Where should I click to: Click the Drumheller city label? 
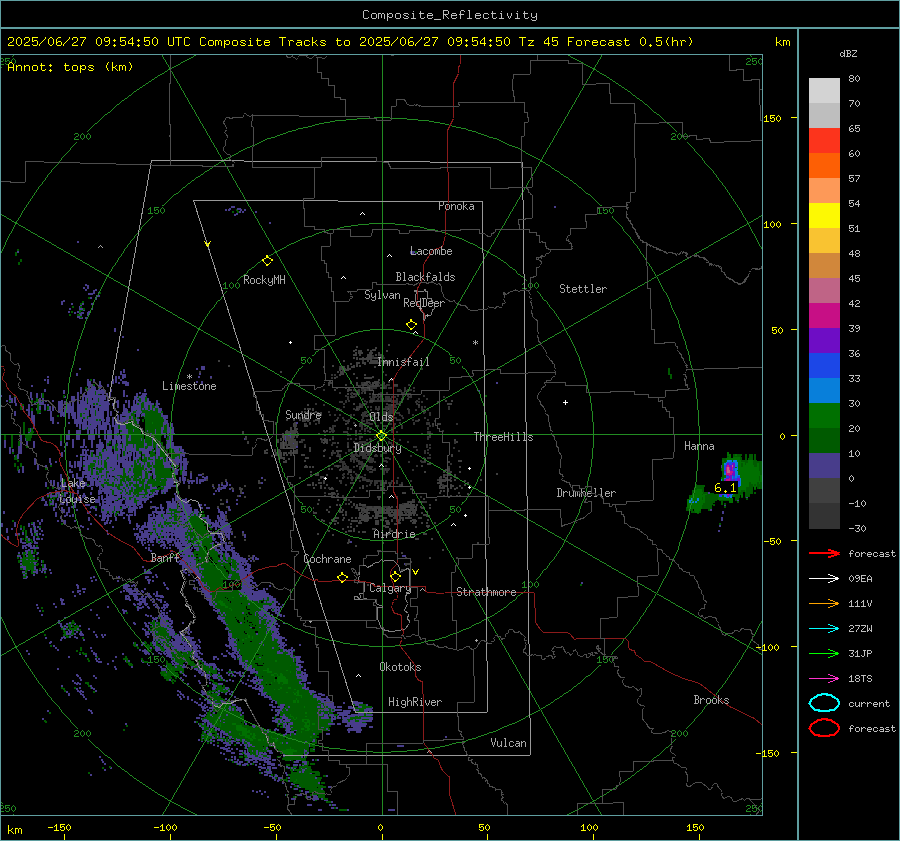(x=586, y=493)
